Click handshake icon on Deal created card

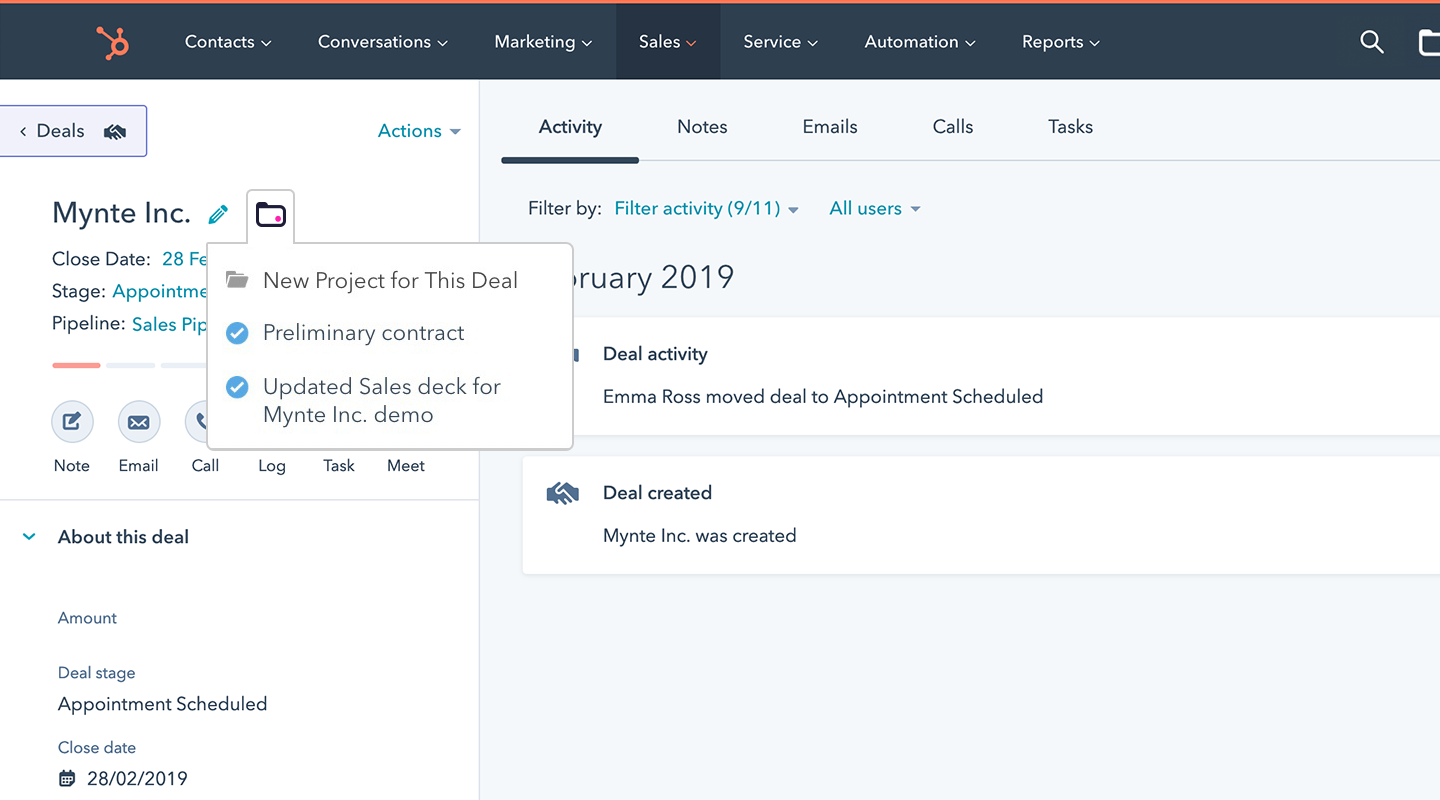(x=563, y=493)
